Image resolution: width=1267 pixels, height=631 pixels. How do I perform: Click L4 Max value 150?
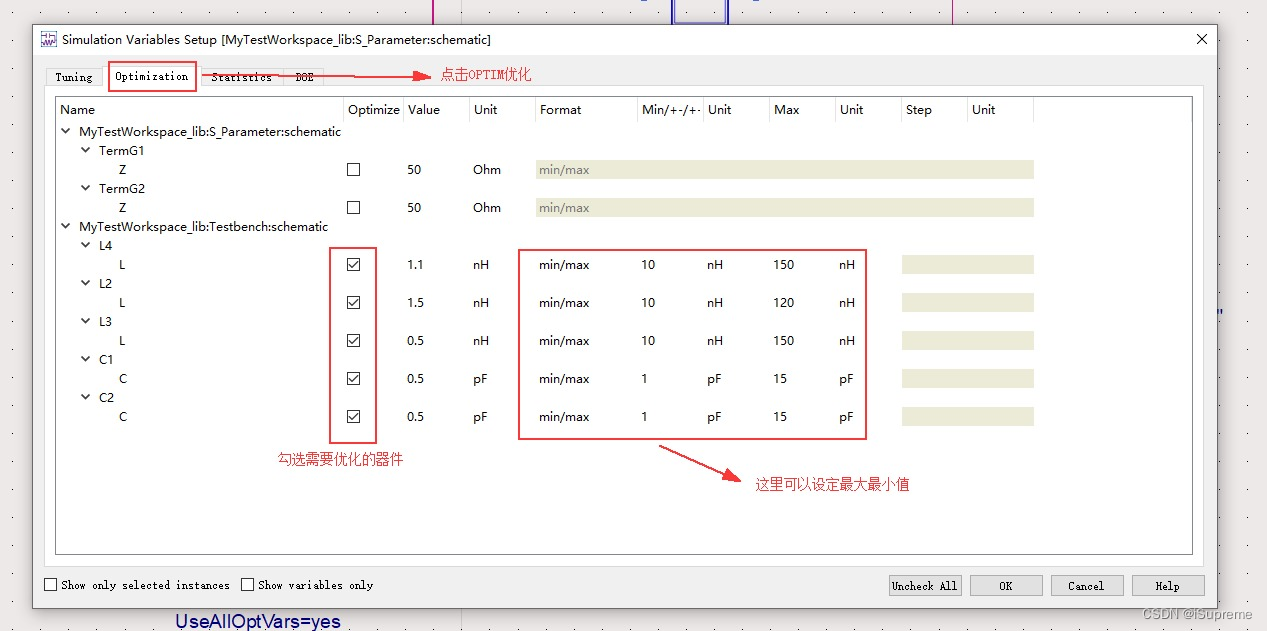click(783, 265)
